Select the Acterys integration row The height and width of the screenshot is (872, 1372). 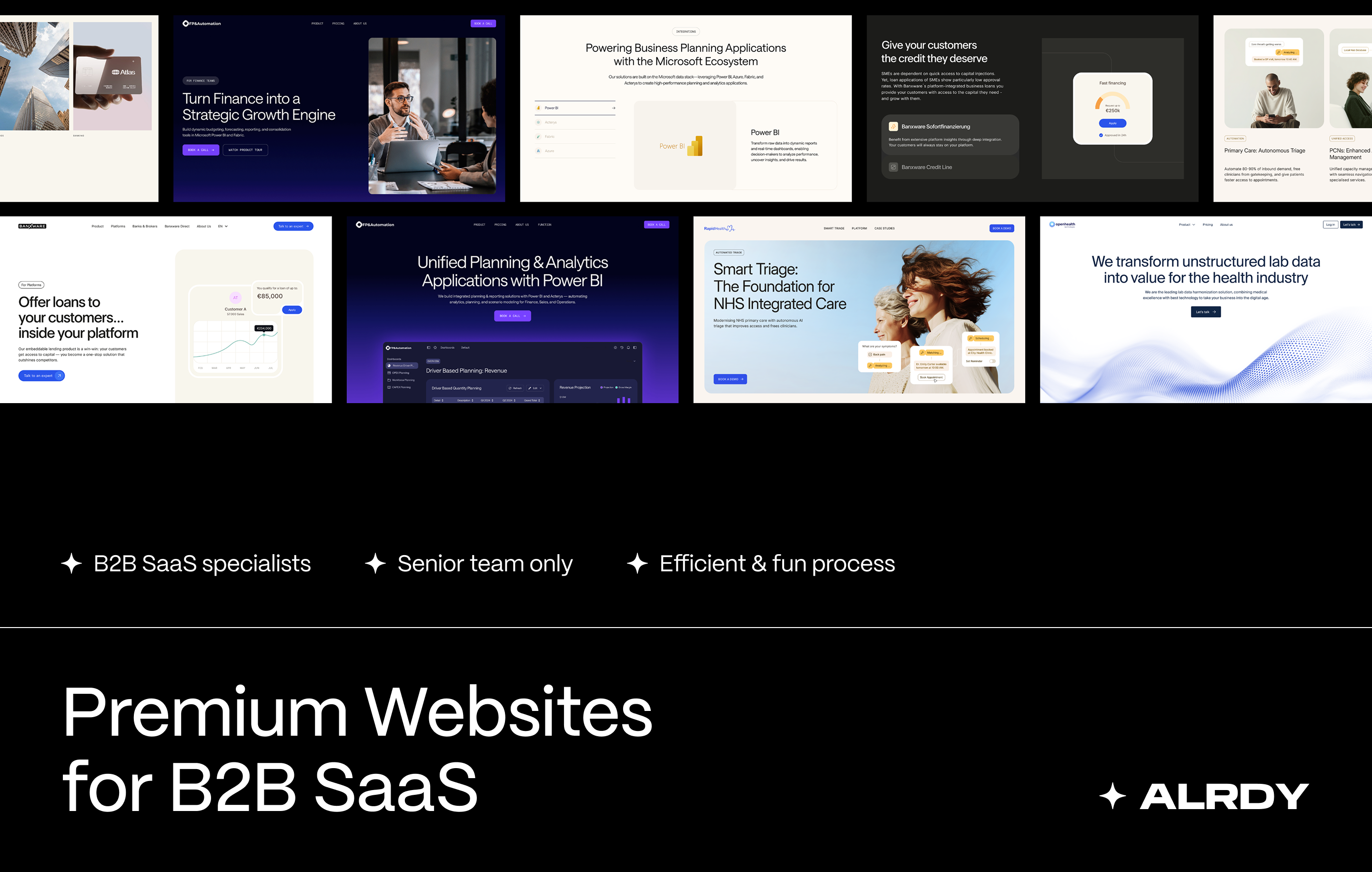(575, 122)
